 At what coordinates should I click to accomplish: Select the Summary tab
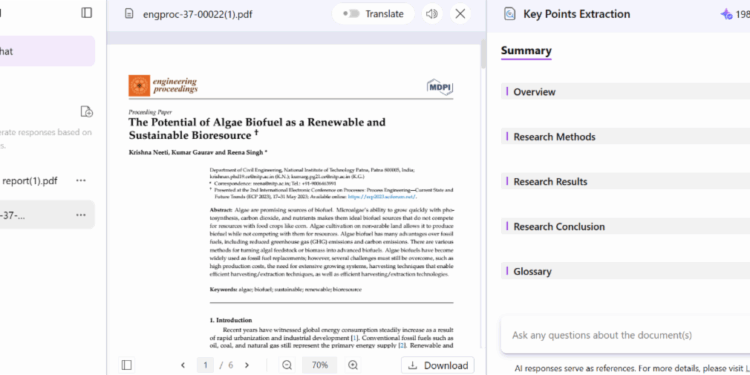point(526,51)
